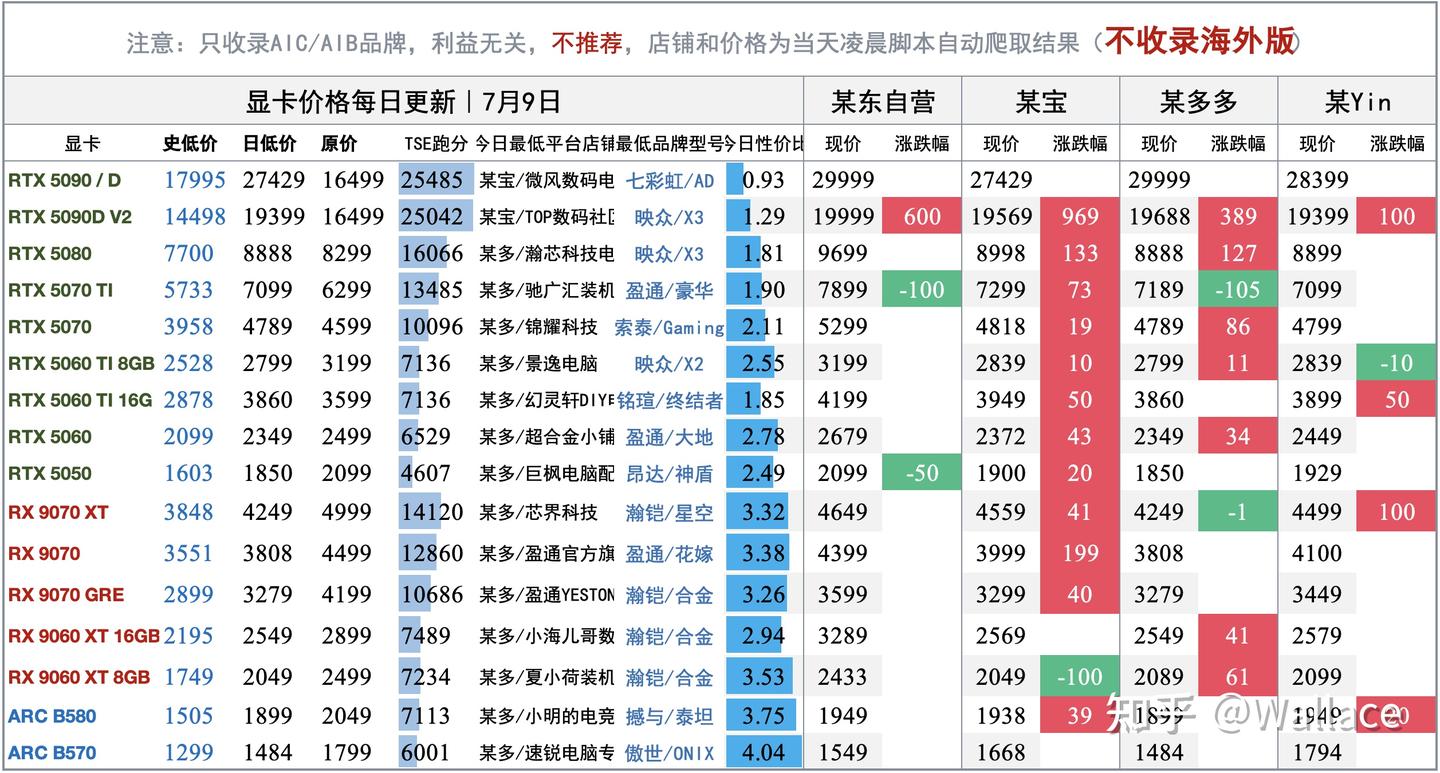Select the RTX 5090 / D row label
Image resolution: width=1440 pixels, height=773 pixels.
pos(64,181)
